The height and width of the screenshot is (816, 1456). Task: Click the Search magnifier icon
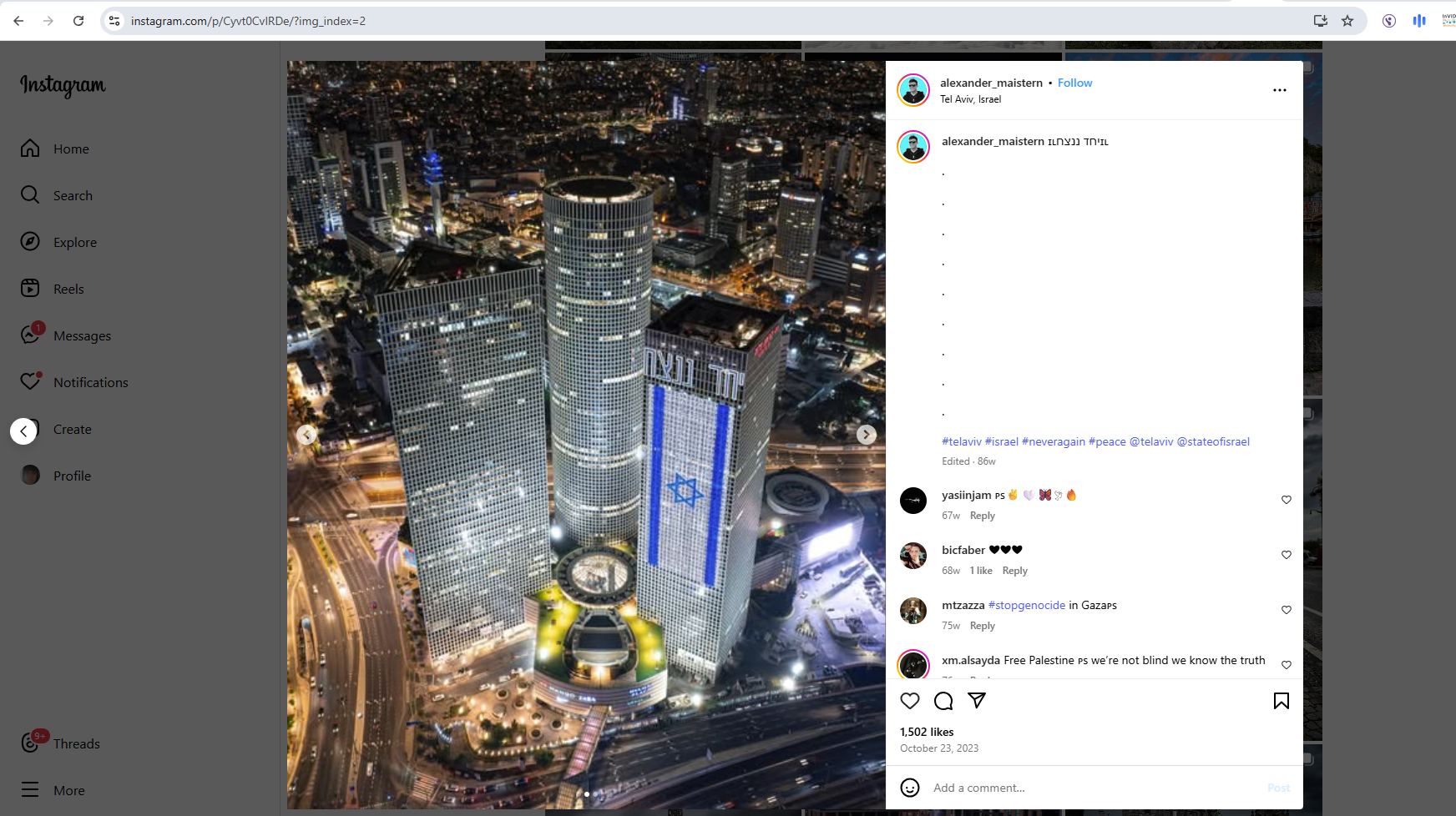[30, 195]
